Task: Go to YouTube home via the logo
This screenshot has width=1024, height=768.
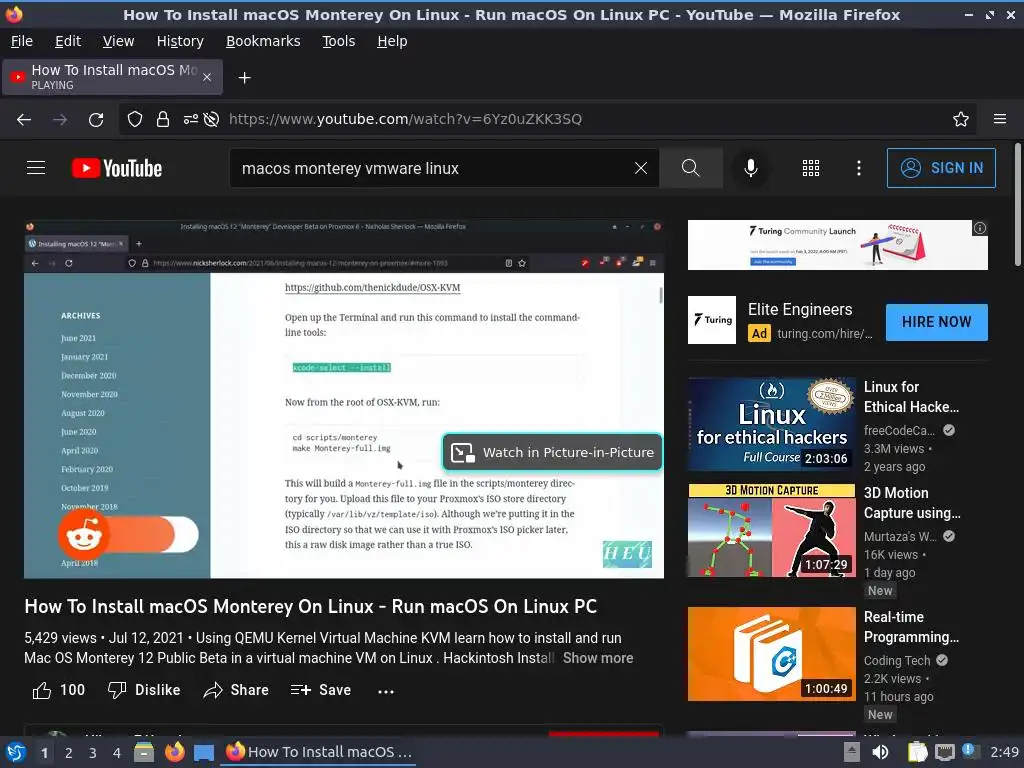Action: [117, 168]
